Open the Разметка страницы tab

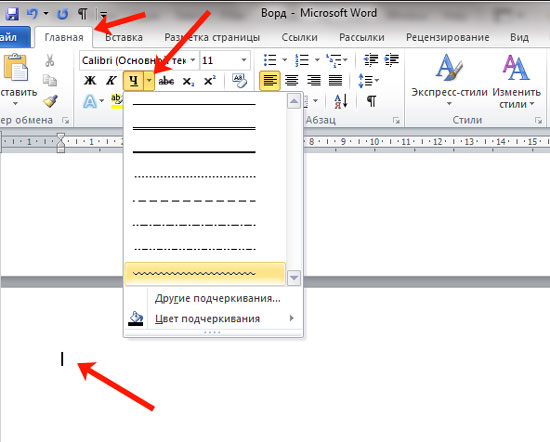pos(212,37)
